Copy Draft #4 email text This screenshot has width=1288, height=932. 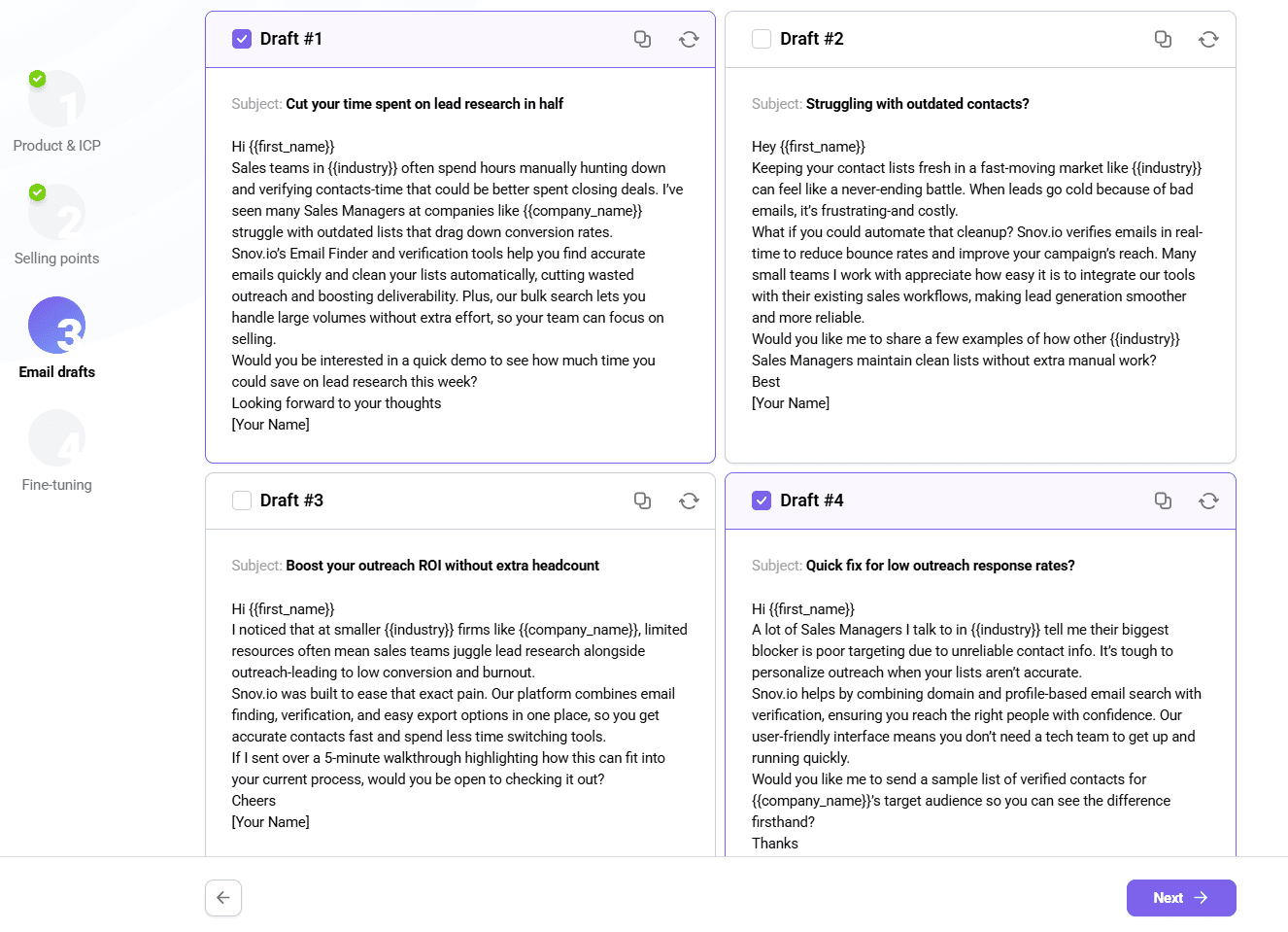tap(1163, 501)
